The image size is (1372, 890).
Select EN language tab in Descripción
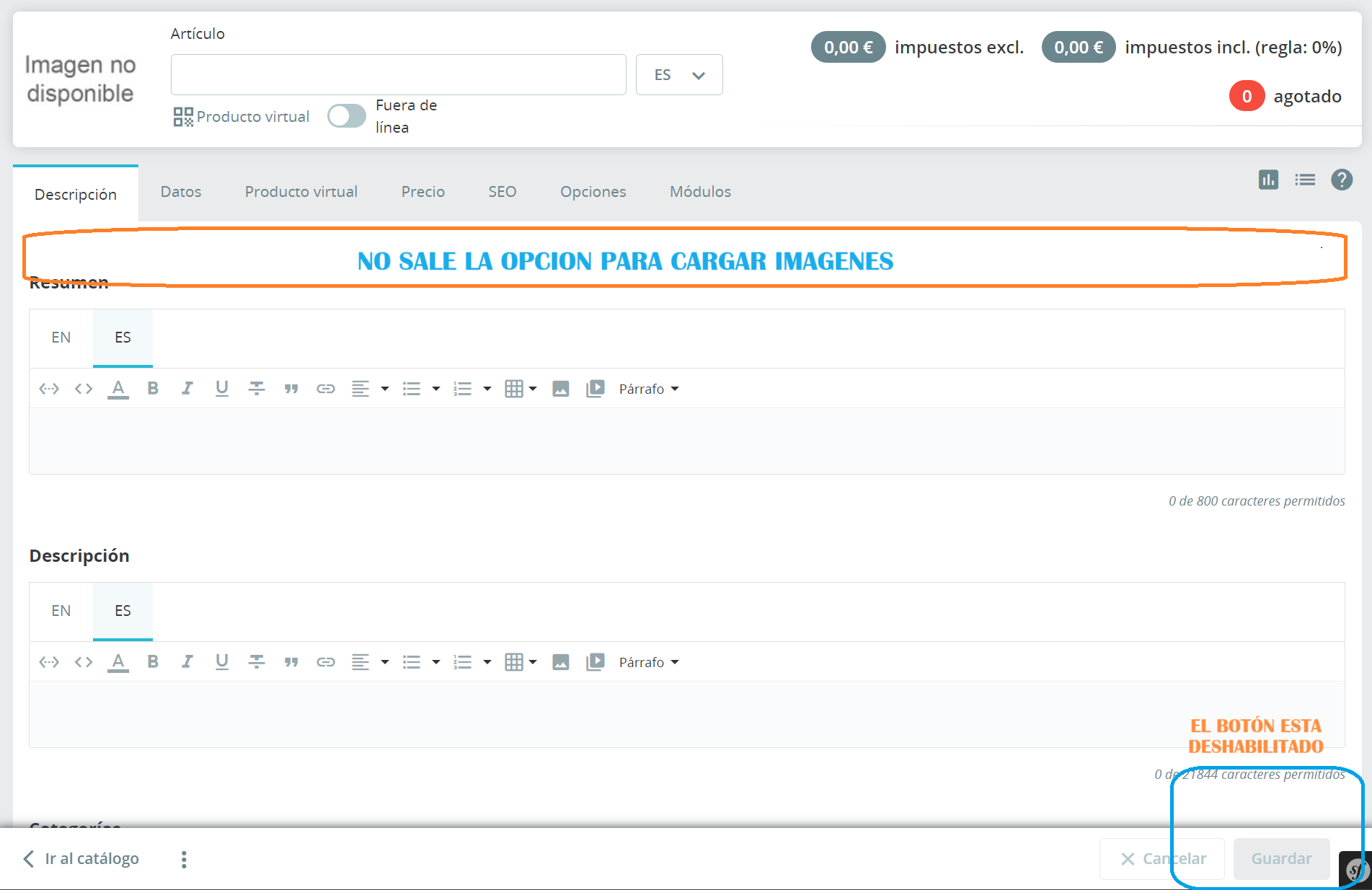pyautogui.click(x=61, y=611)
